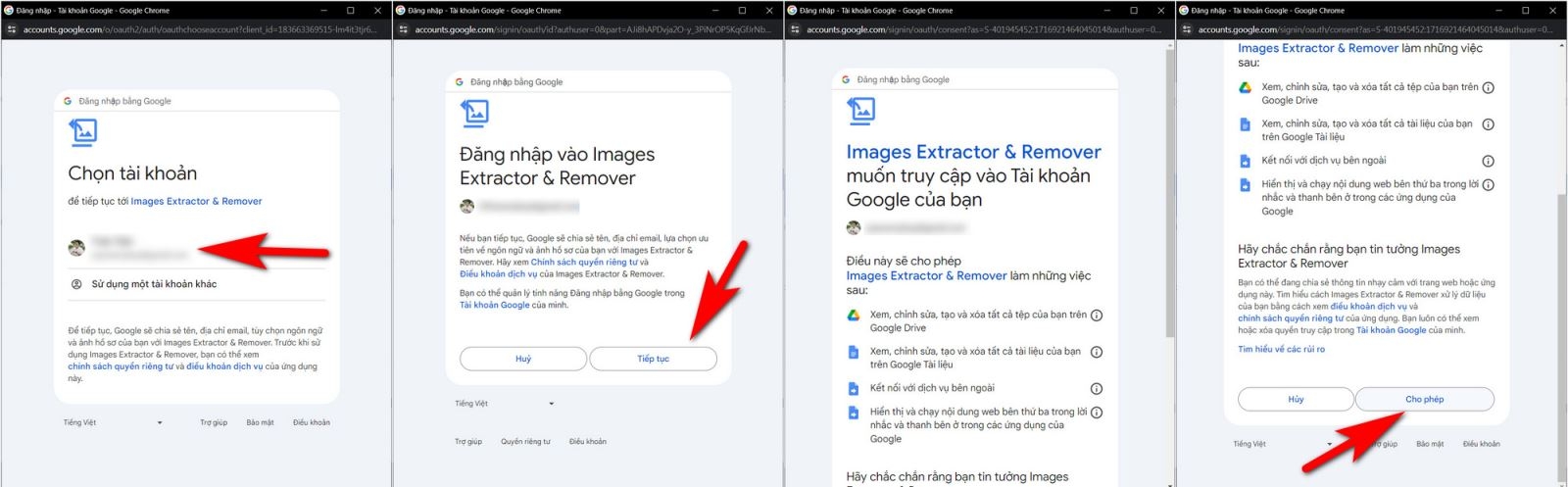
Task: Click the Google Drive permission info icon in the Cho phép window
Action: point(1488,88)
